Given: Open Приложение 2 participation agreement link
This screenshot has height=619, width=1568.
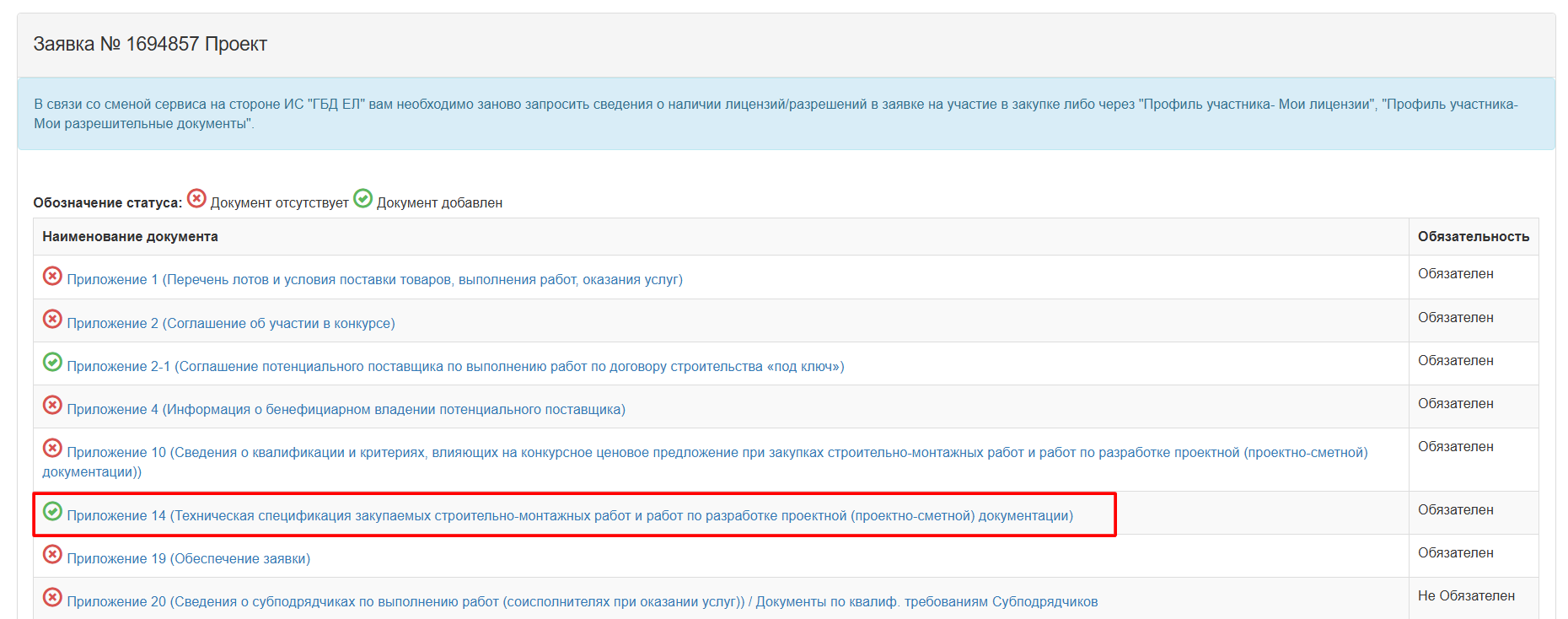Looking at the screenshot, I should click(230, 324).
